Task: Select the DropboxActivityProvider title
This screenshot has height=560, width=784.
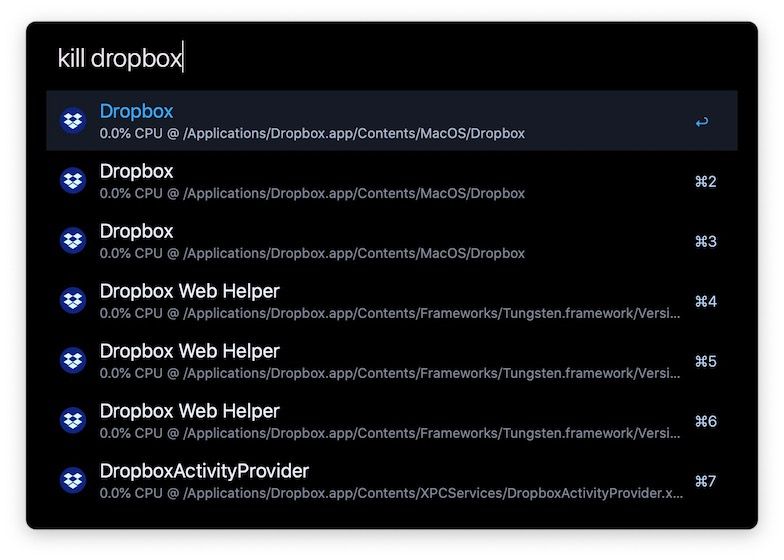Action: [204, 471]
